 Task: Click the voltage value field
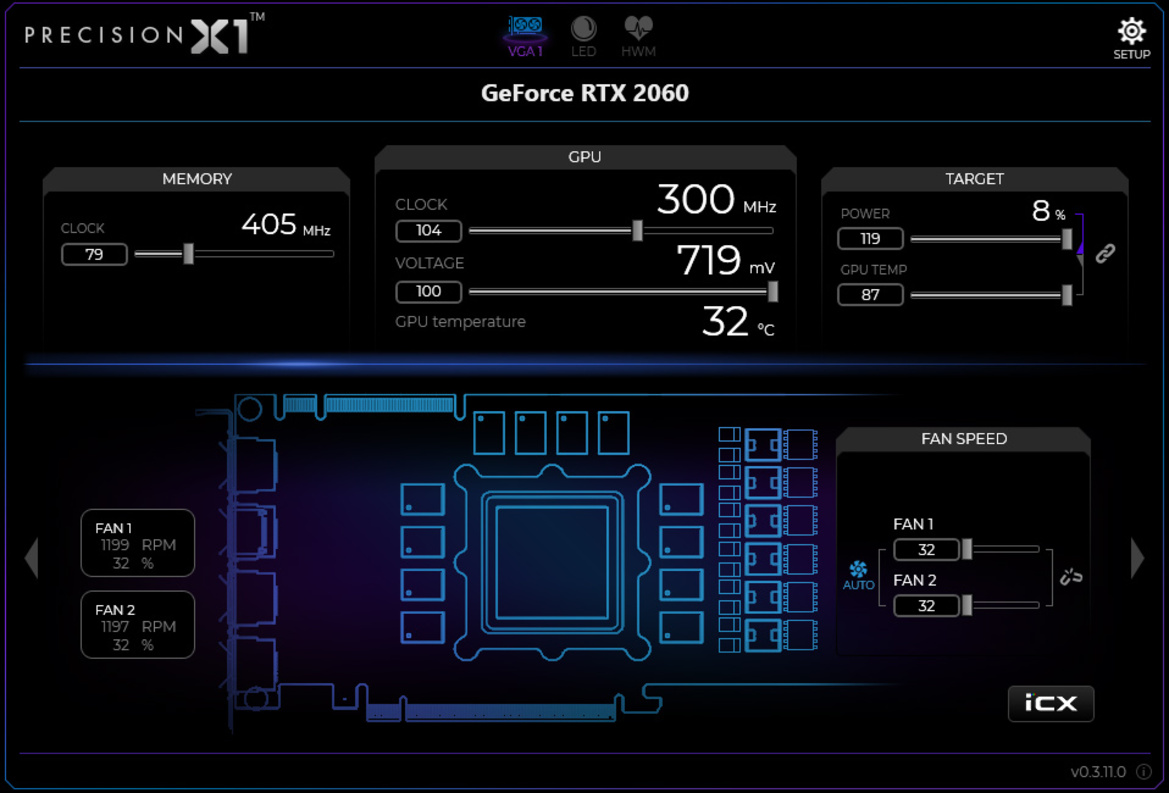(x=429, y=291)
